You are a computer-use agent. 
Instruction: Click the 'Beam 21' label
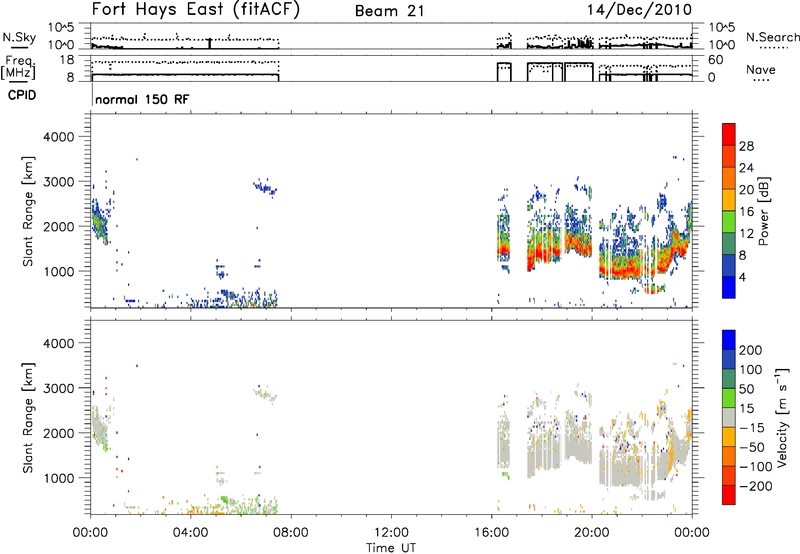point(390,11)
